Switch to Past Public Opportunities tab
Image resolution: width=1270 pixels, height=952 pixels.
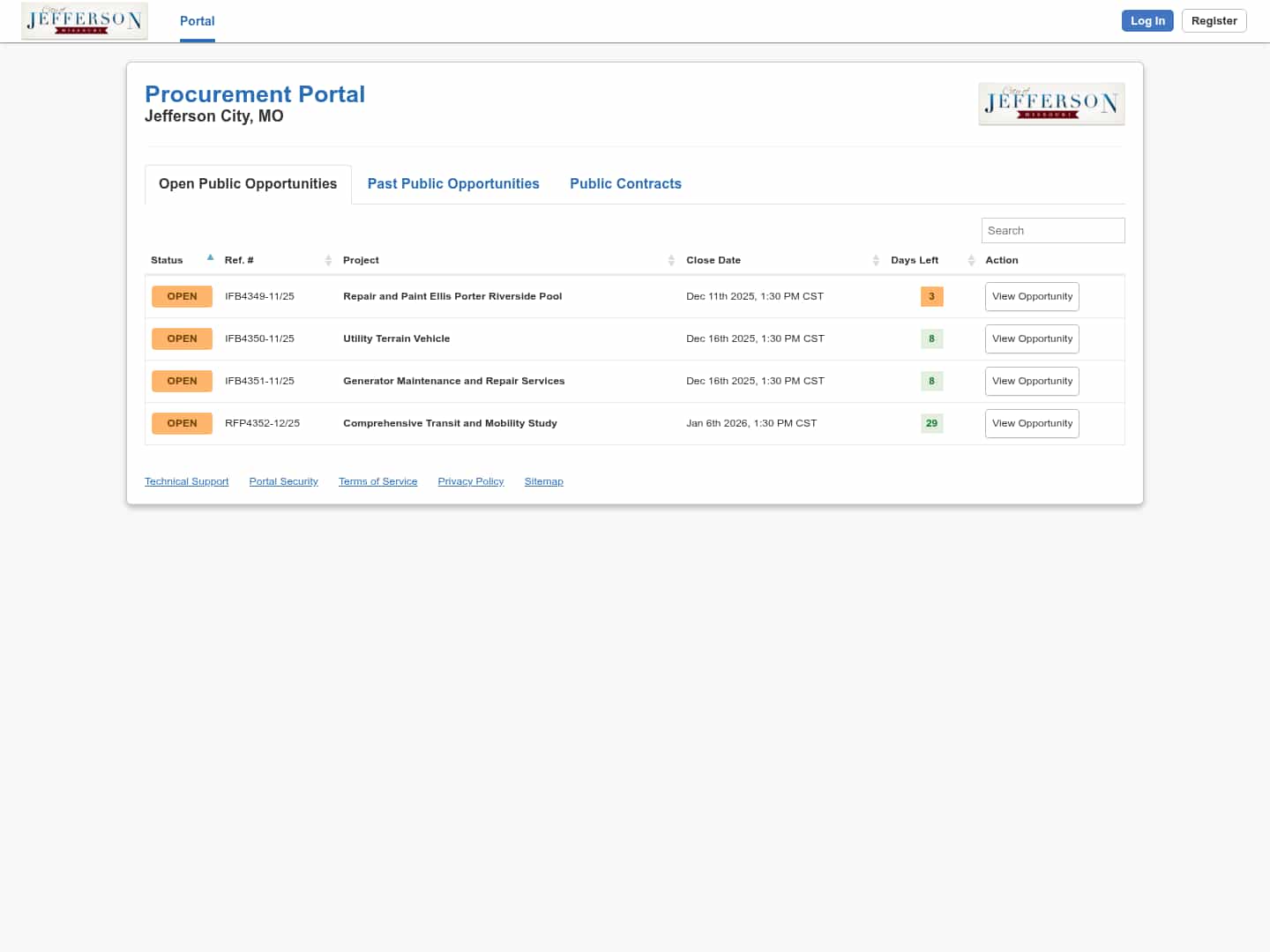point(453,184)
